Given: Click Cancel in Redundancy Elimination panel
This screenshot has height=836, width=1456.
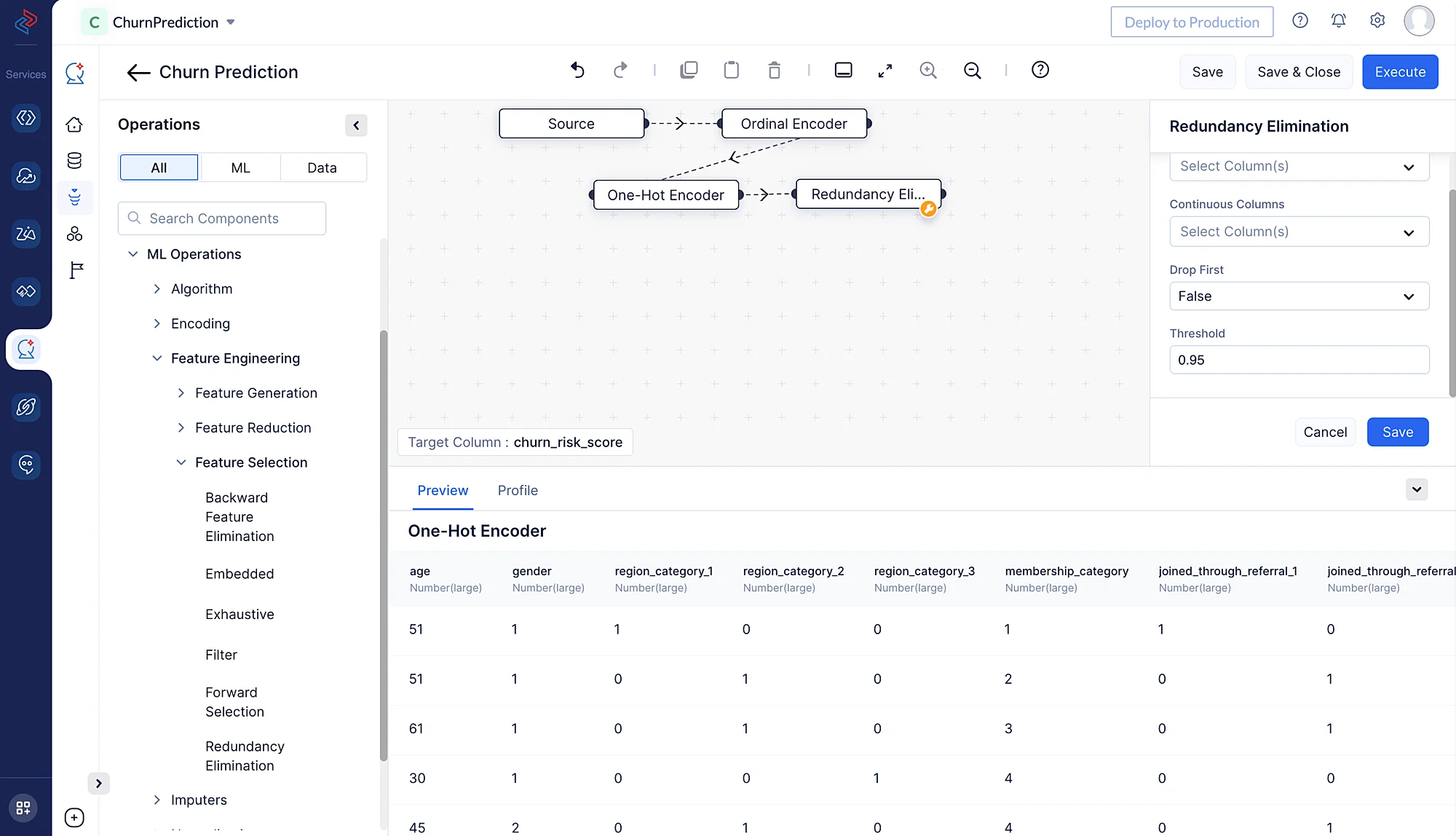Looking at the screenshot, I should [x=1325, y=432].
